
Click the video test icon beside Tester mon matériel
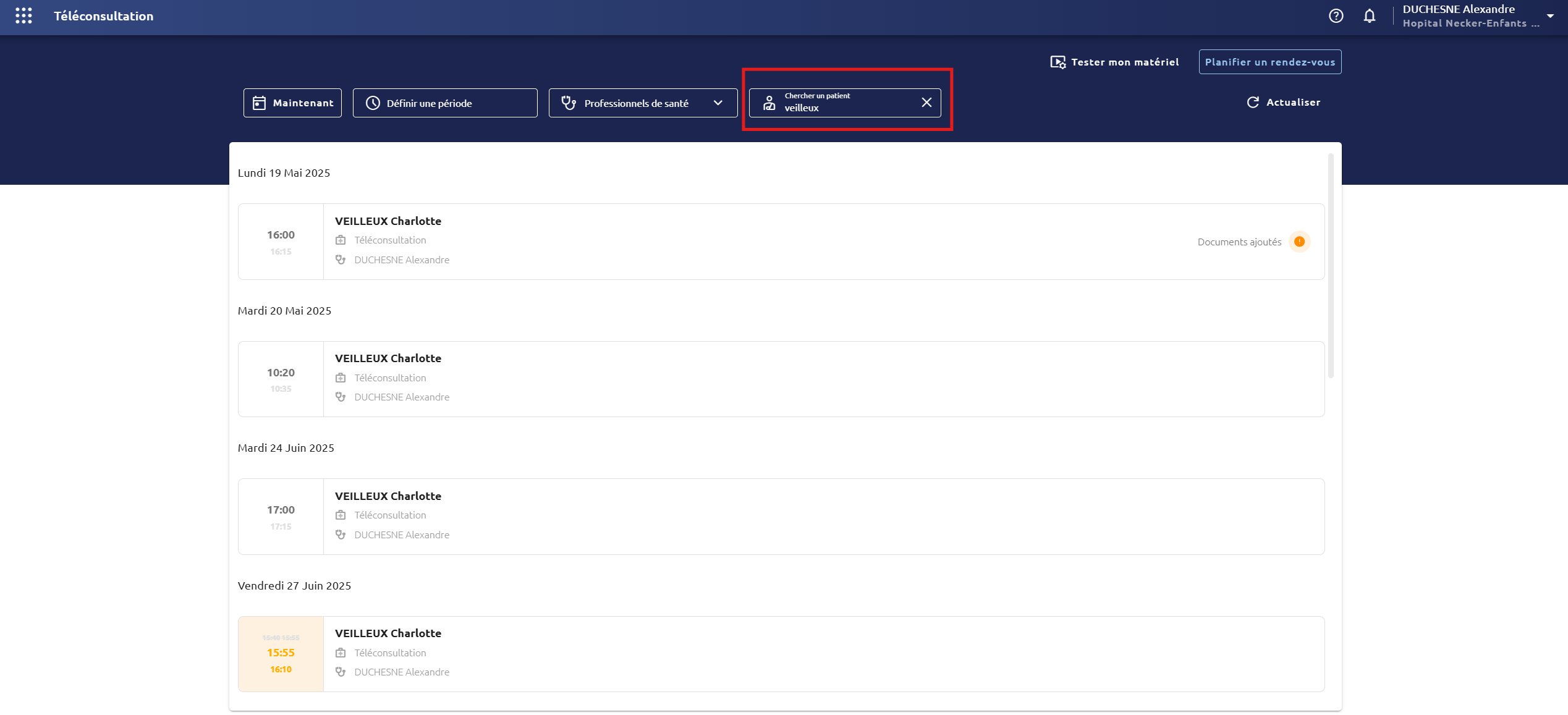[x=1057, y=62]
